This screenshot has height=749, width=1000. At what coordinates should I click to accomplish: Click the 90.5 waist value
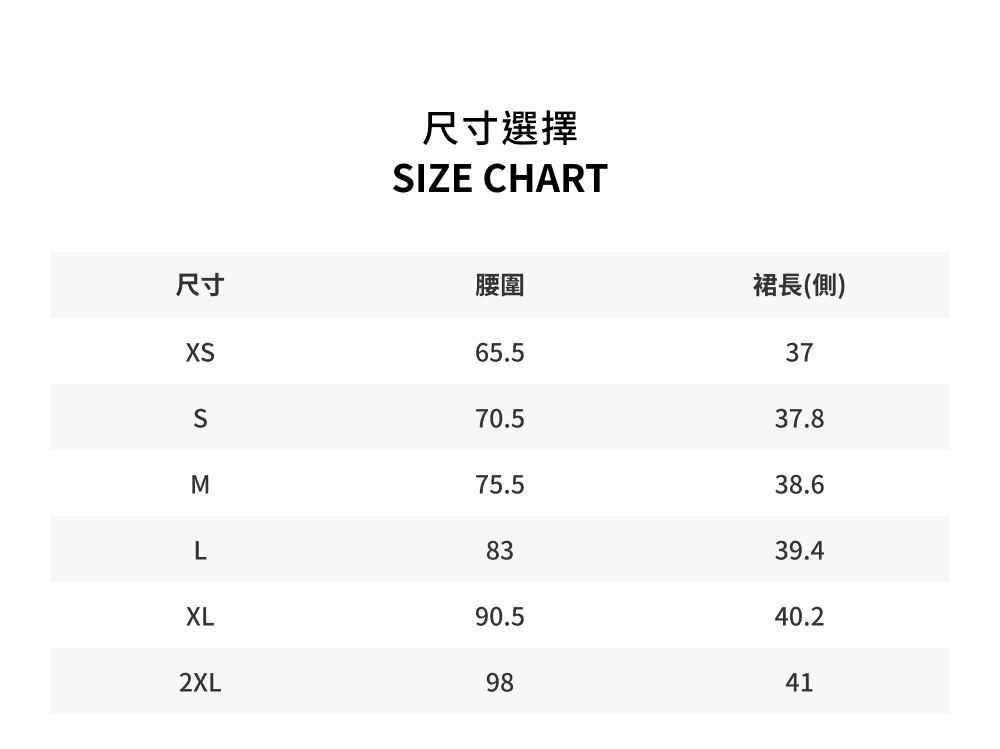[x=499, y=616]
